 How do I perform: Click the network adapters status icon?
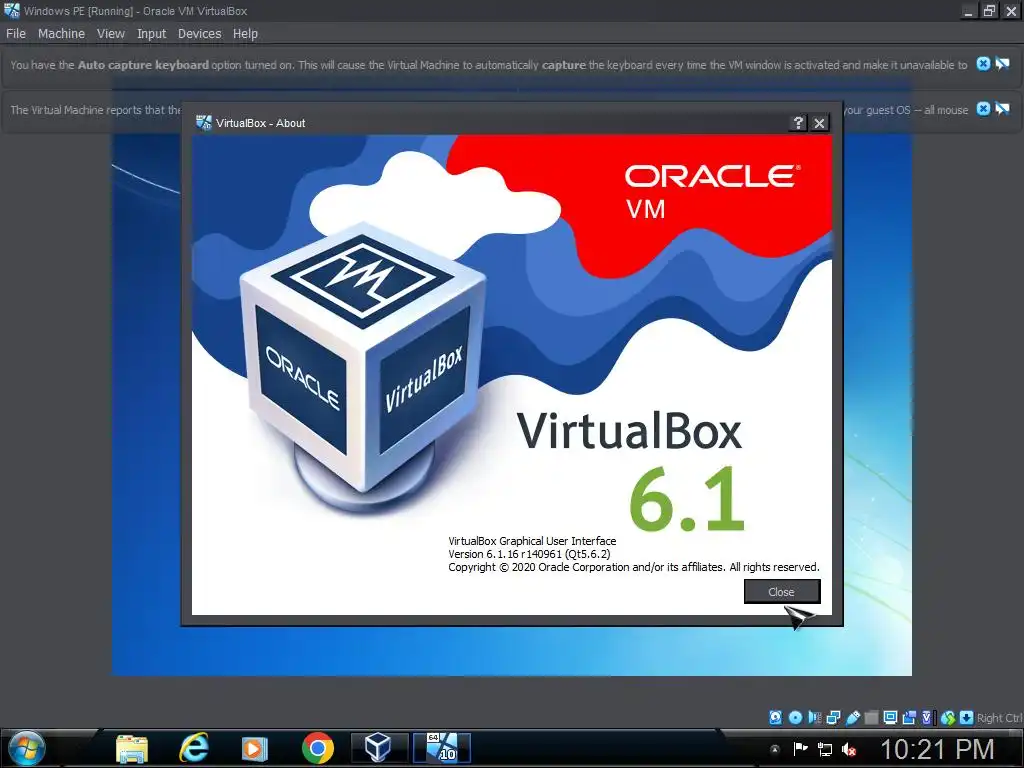pos(833,718)
